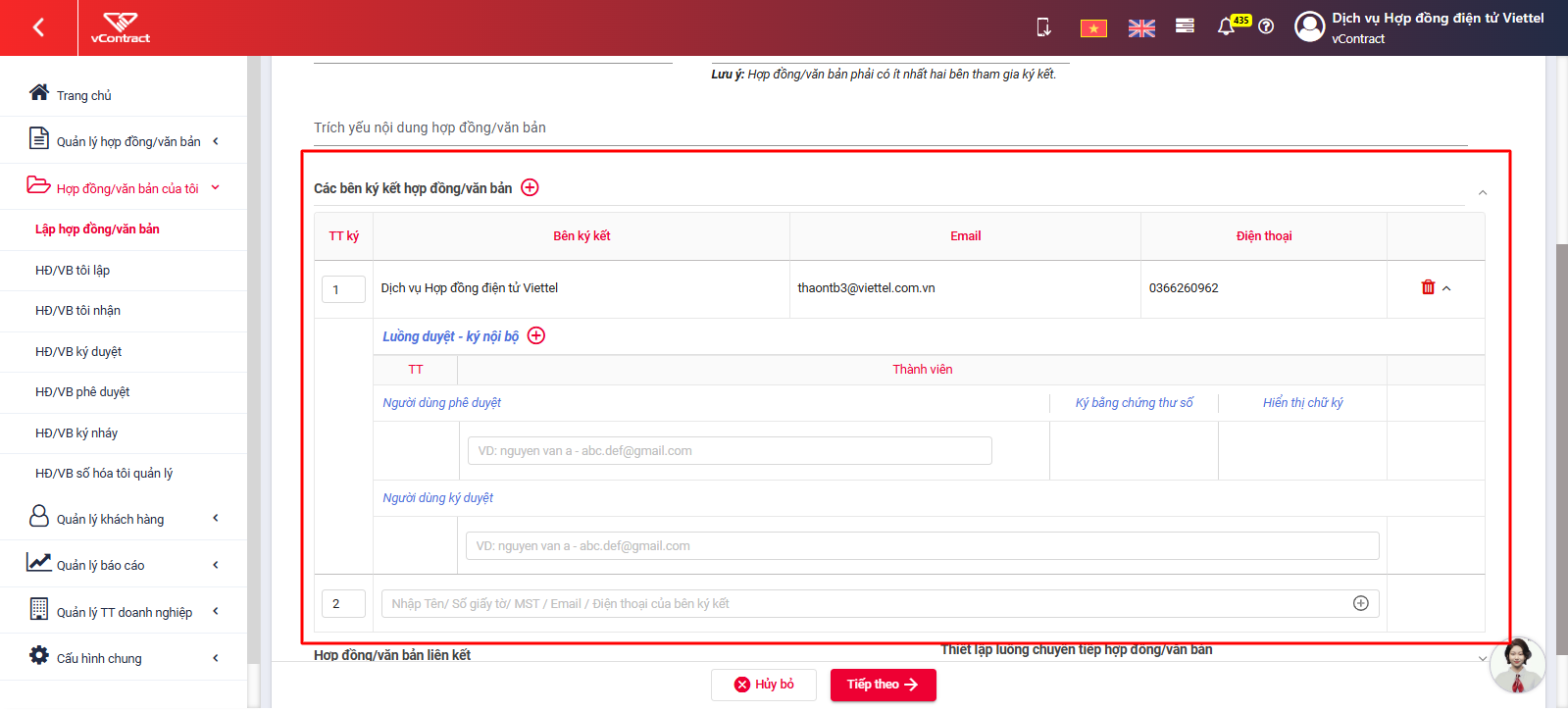Switch language to Vietnamese flag
1568x712 pixels.
coord(1093,28)
